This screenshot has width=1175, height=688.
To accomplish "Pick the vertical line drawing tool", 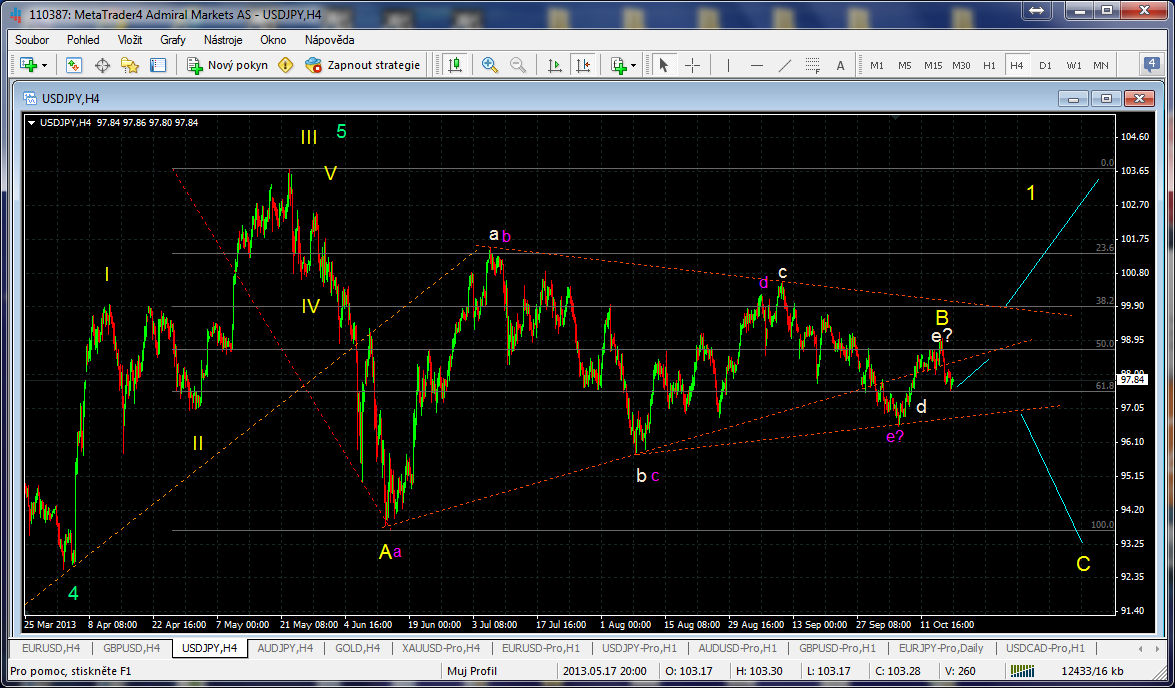I will tap(728, 65).
